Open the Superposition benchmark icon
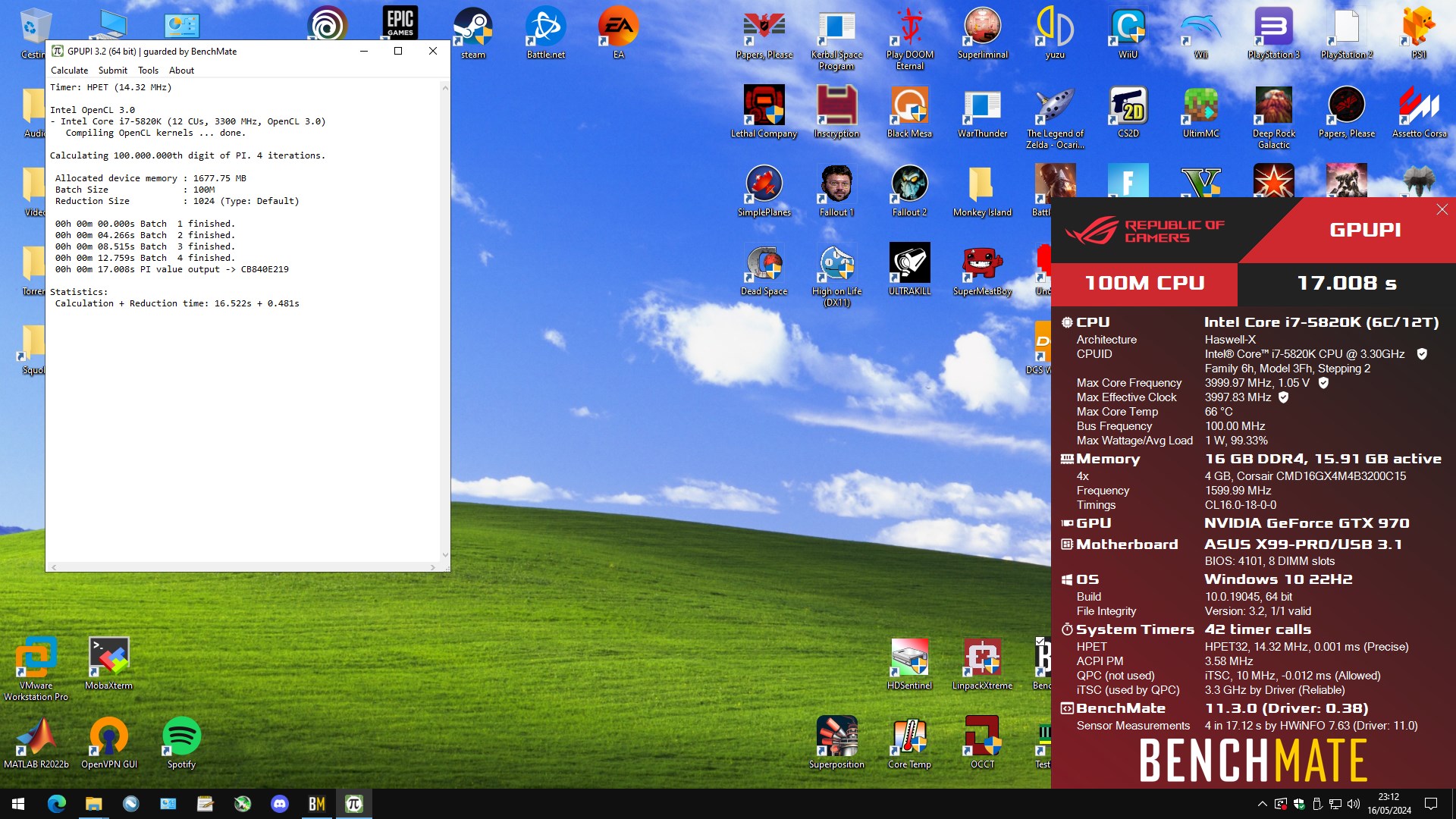Viewport: 1456px width, 819px height. click(x=836, y=743)
